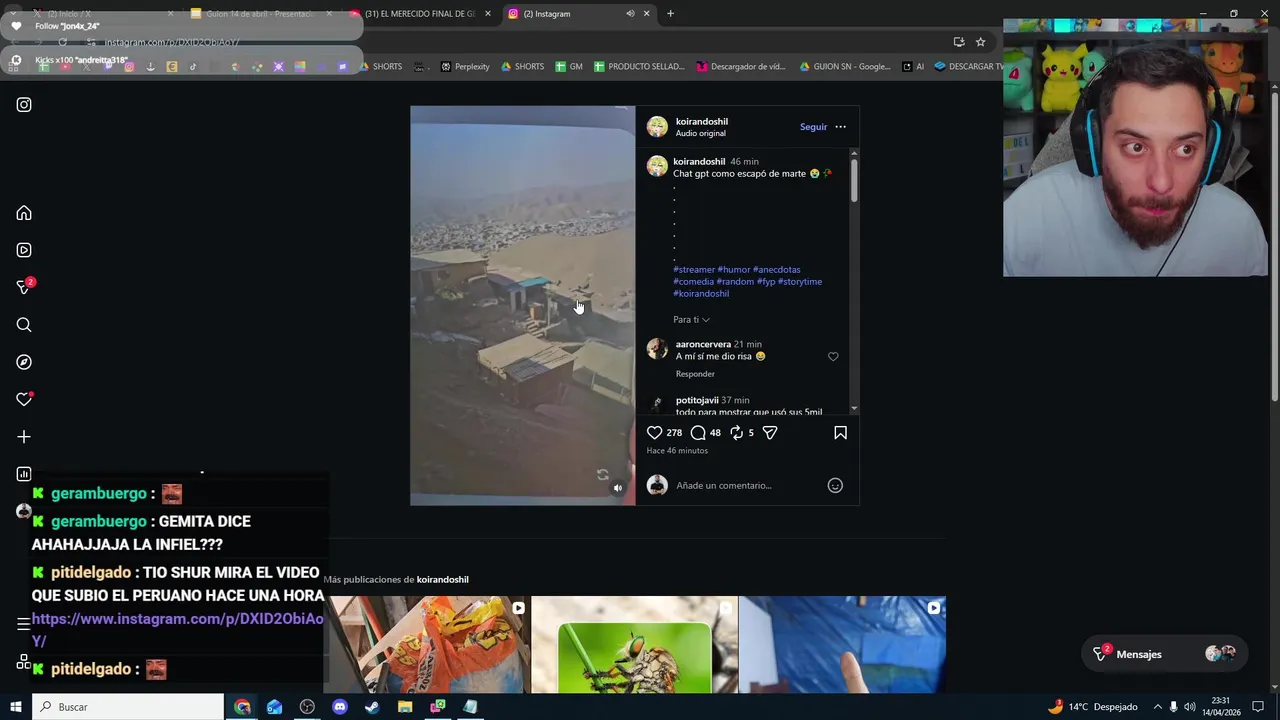
Task: Click the comments panel scrollbar
Action: [854, 180]
